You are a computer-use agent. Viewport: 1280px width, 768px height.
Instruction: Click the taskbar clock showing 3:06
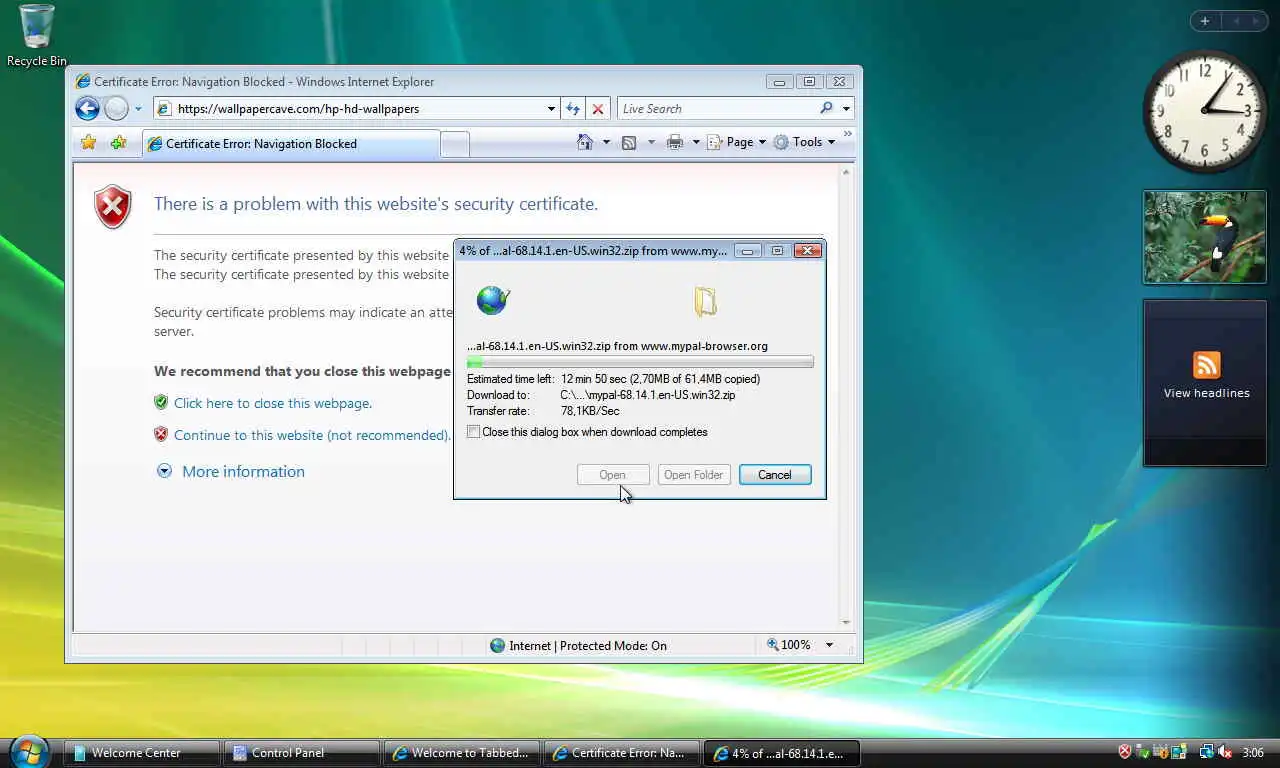[1252, 752]
